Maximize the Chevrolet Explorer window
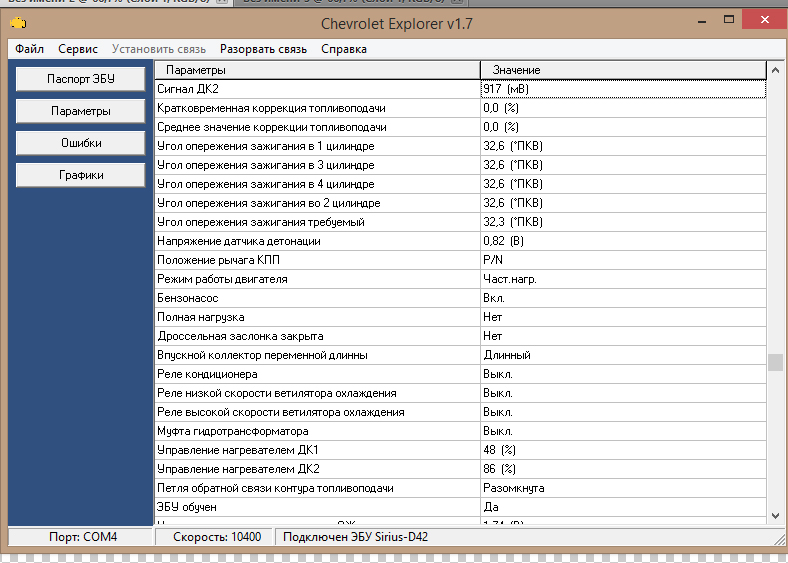Image resolution: width=788 pixels, height=563 pixels. [729, 20]
